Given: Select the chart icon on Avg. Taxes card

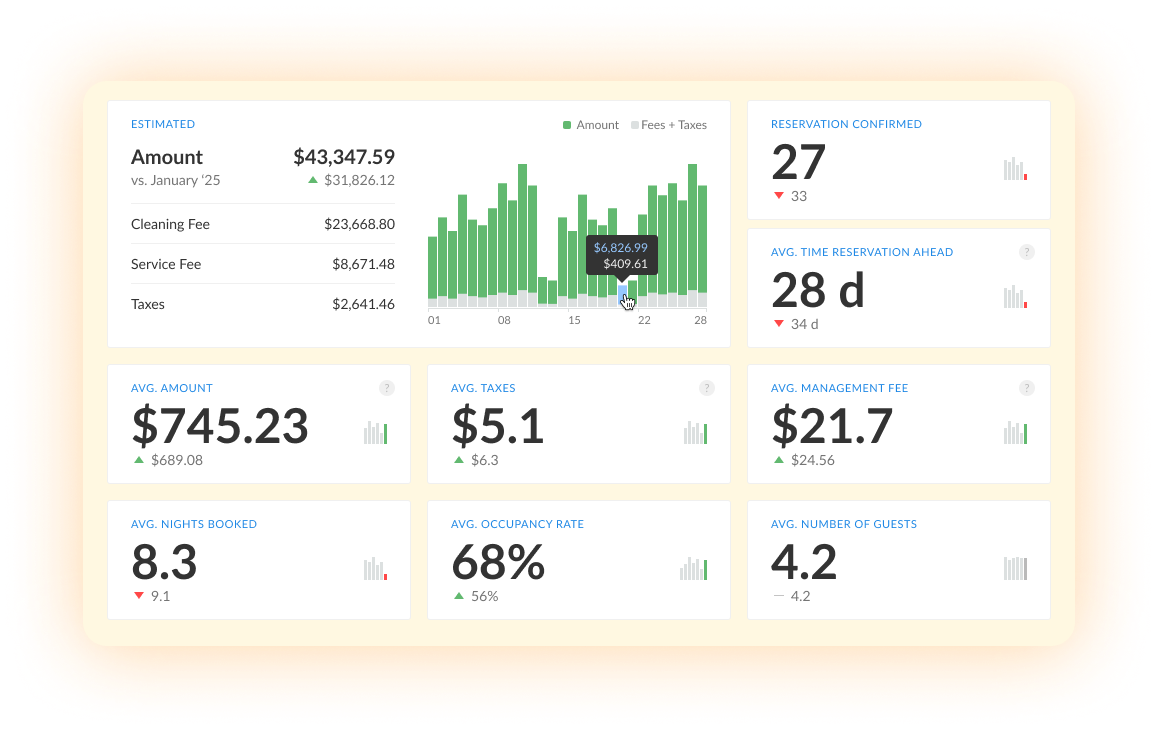Looking at the screenshot, I should click(695, 433).
